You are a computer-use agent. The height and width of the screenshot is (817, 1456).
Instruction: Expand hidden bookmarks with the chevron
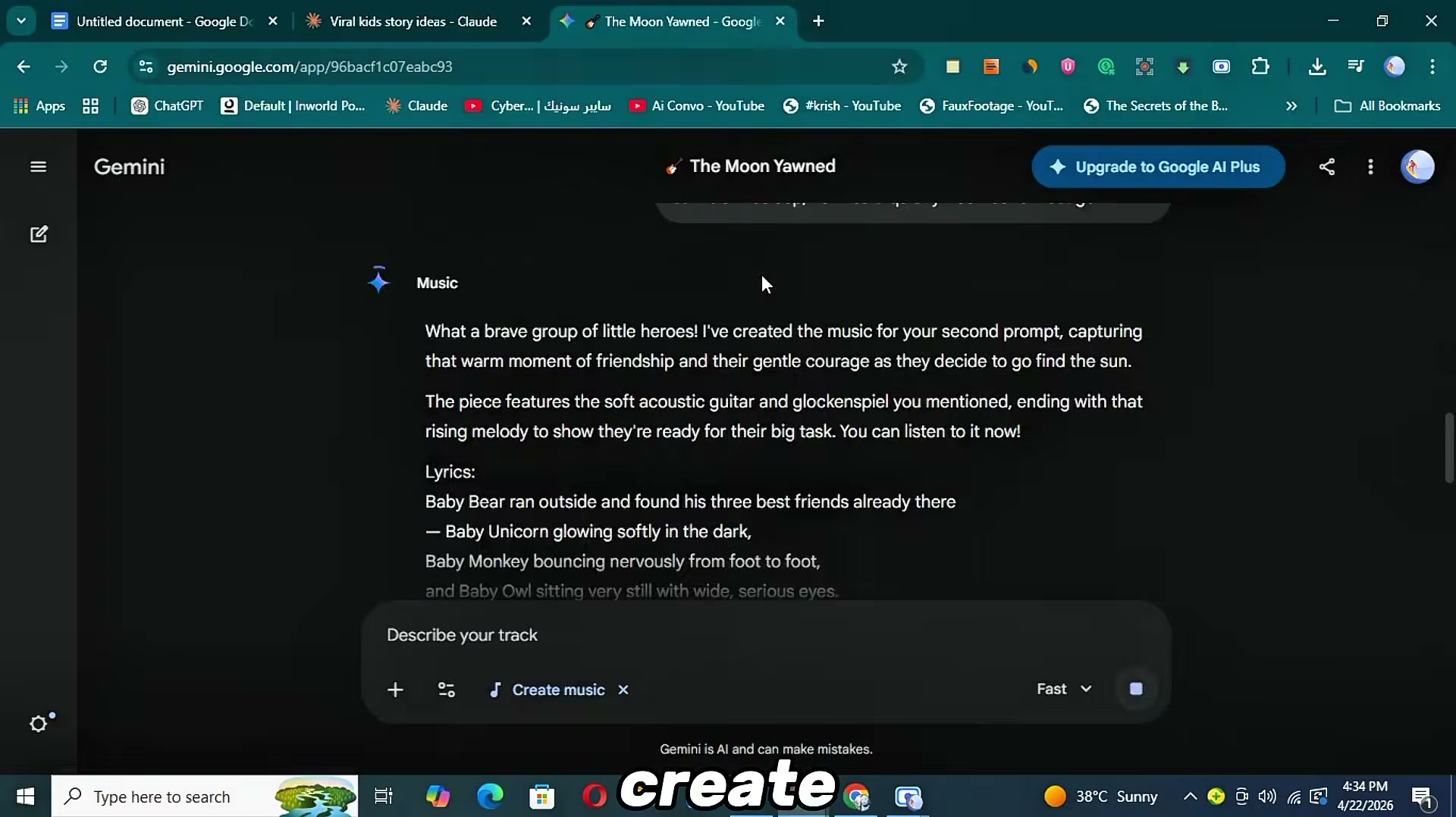[1291, 106]
